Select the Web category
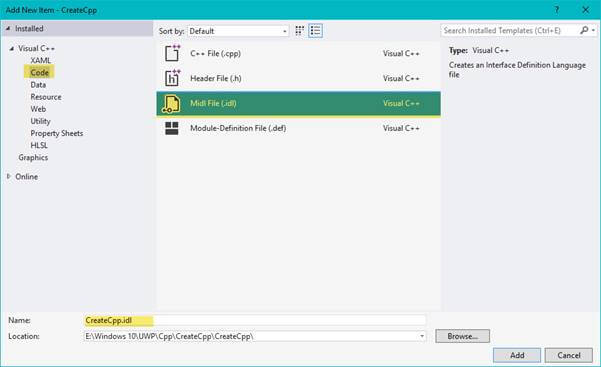The width and height of the screenshot is (601, 367). (38, 109)
